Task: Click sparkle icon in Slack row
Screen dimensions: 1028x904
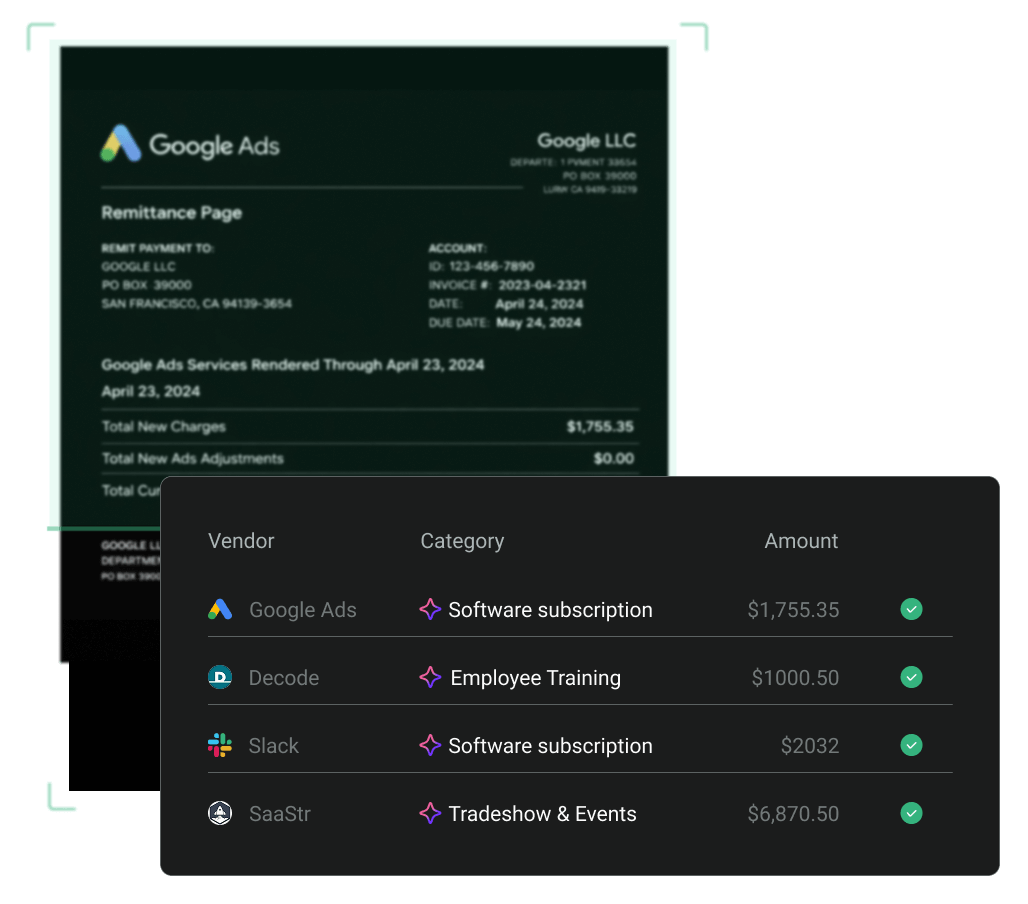Action: click(x=430, y=745)
